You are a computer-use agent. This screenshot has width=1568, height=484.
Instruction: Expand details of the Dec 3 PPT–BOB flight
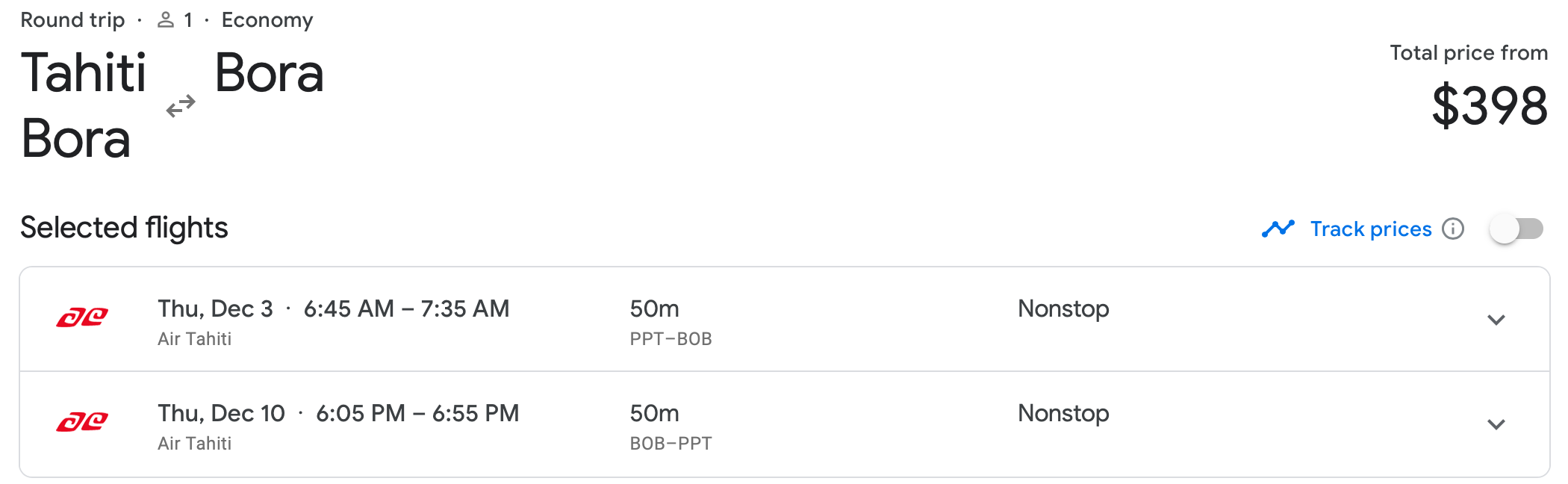(1497, 320)
